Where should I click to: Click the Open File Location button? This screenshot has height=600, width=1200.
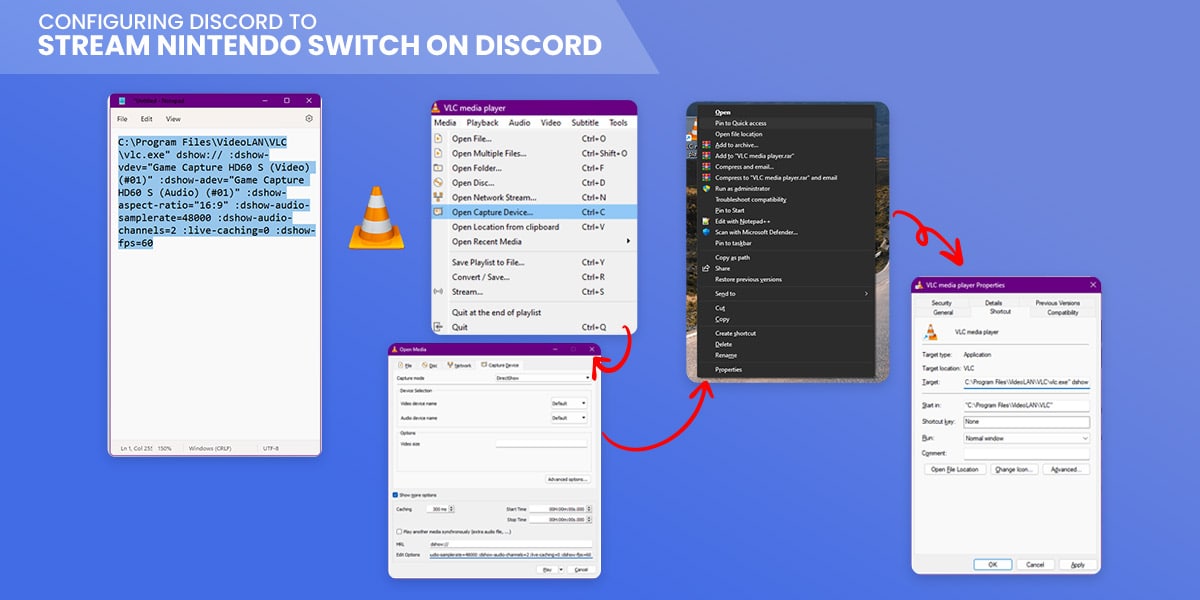pyautogui.click(x=956, y=469)
